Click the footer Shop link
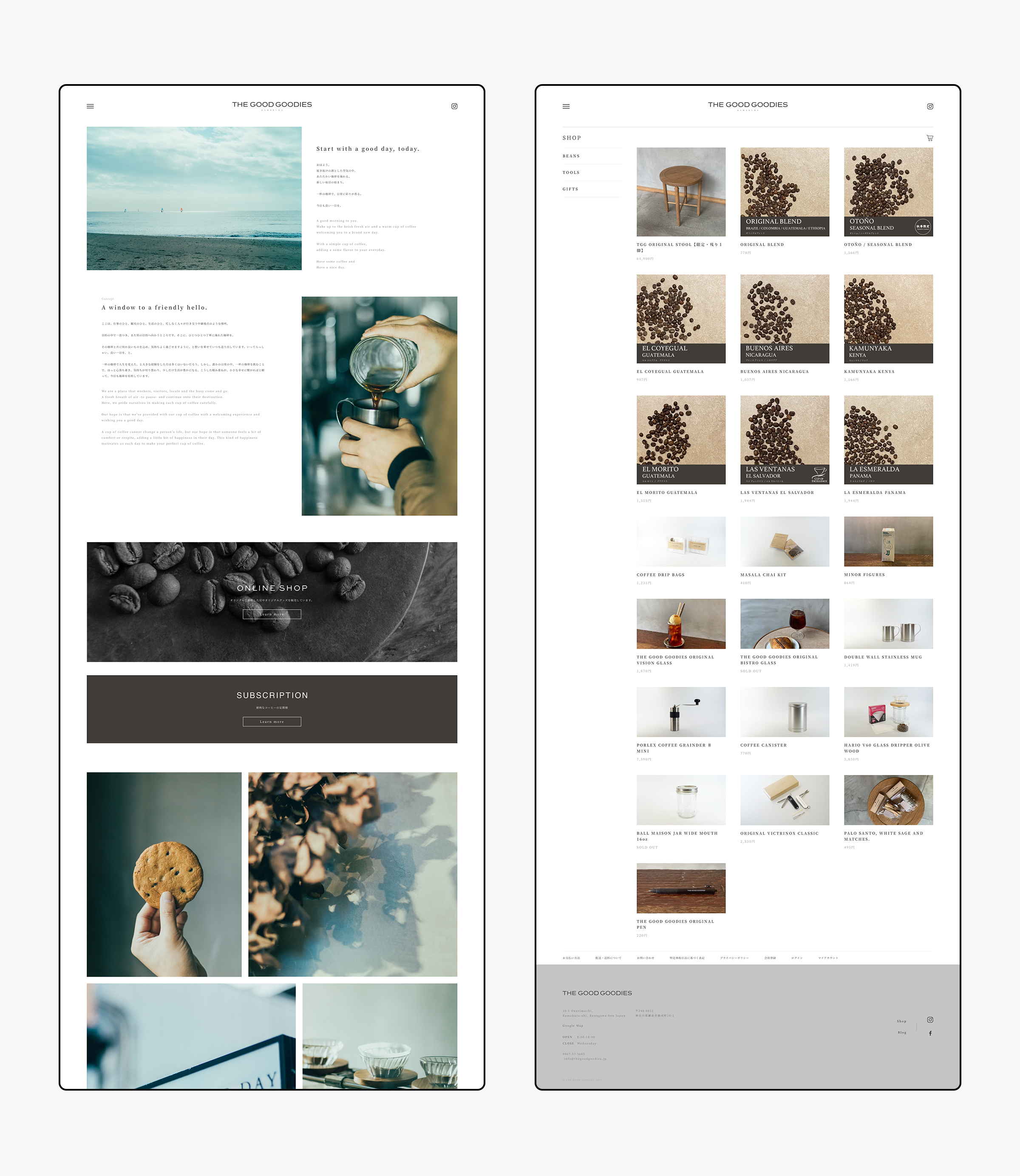 tap(901, 1021)
